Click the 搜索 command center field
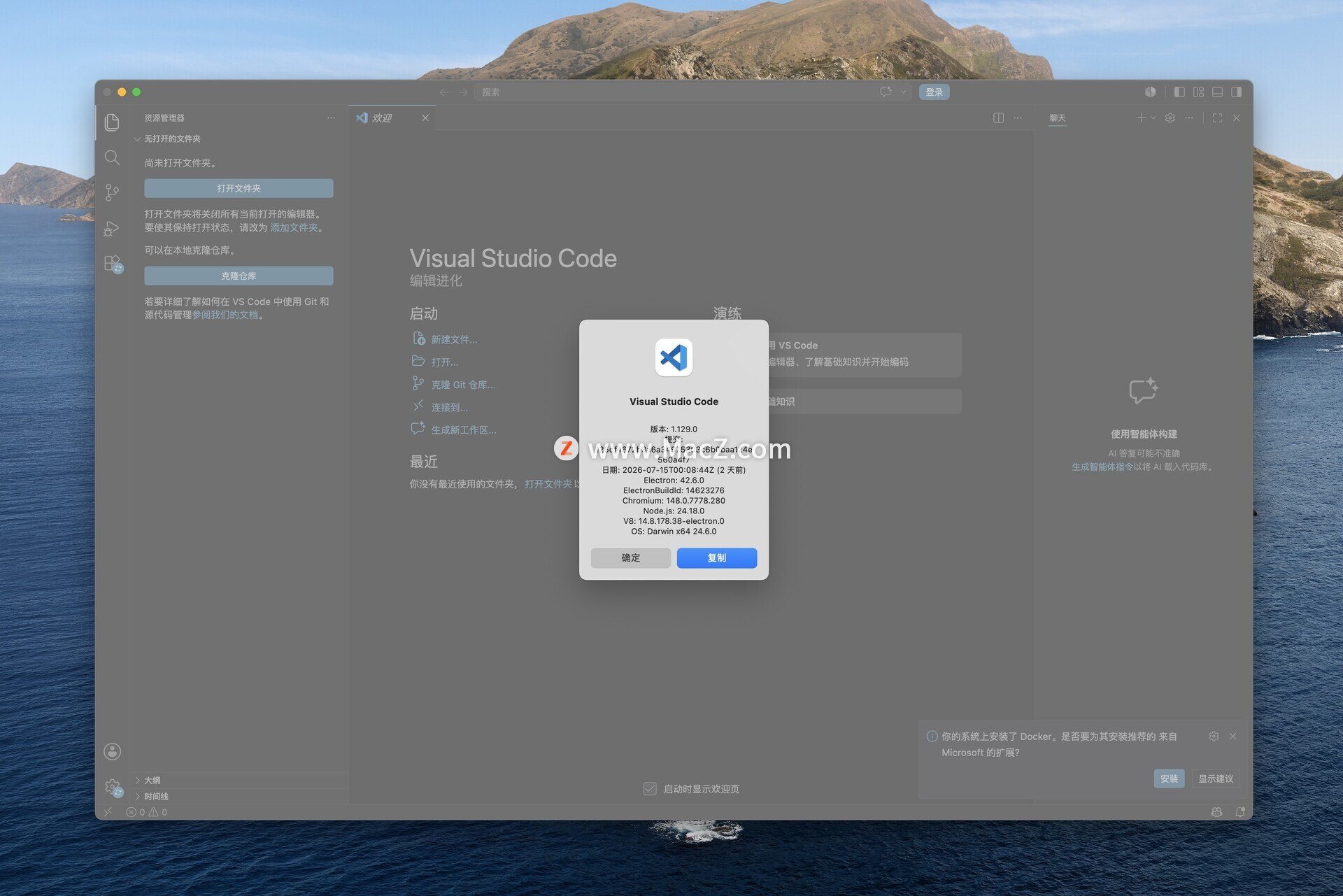This screenshot has width=1343, height=896. pyautogui.click(x=692, y=92)
